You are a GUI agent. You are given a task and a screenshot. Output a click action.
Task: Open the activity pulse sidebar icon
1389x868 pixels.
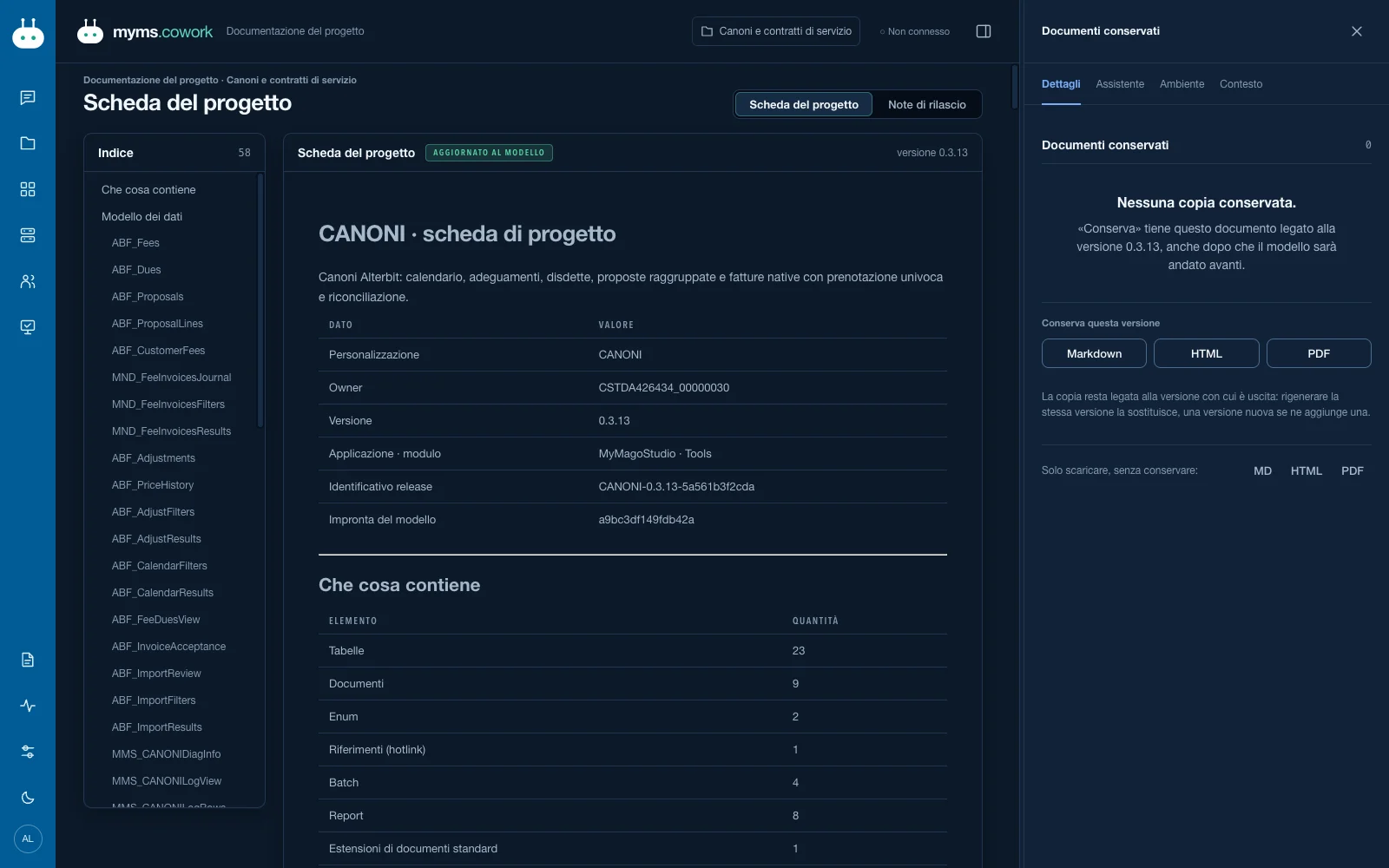(28, 706)
